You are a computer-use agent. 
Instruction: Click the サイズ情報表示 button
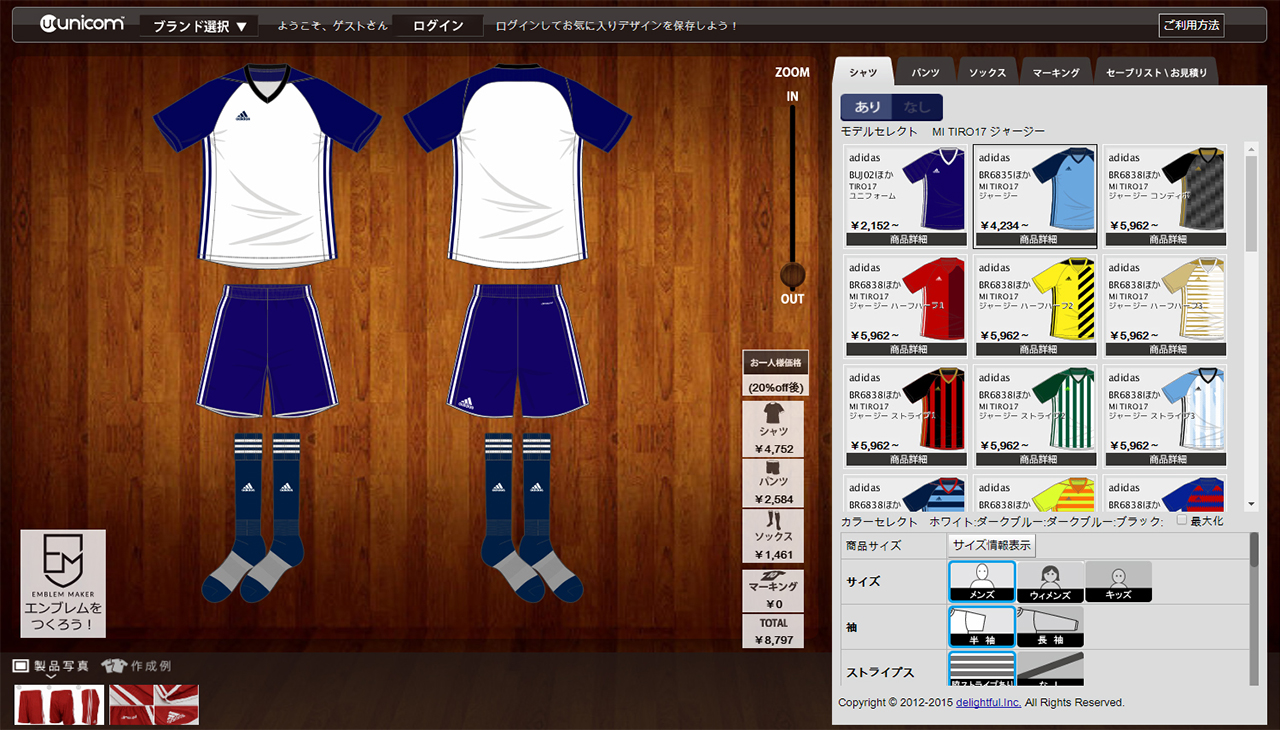click(991, 546)
